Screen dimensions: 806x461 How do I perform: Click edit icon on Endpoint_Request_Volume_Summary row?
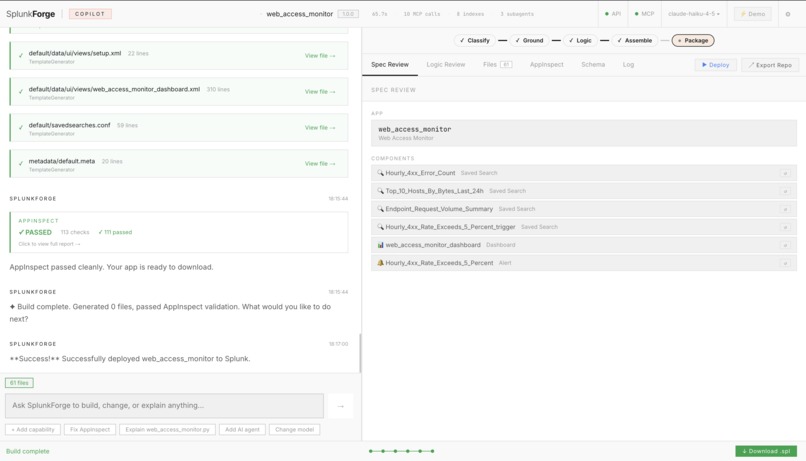point(785,209)
